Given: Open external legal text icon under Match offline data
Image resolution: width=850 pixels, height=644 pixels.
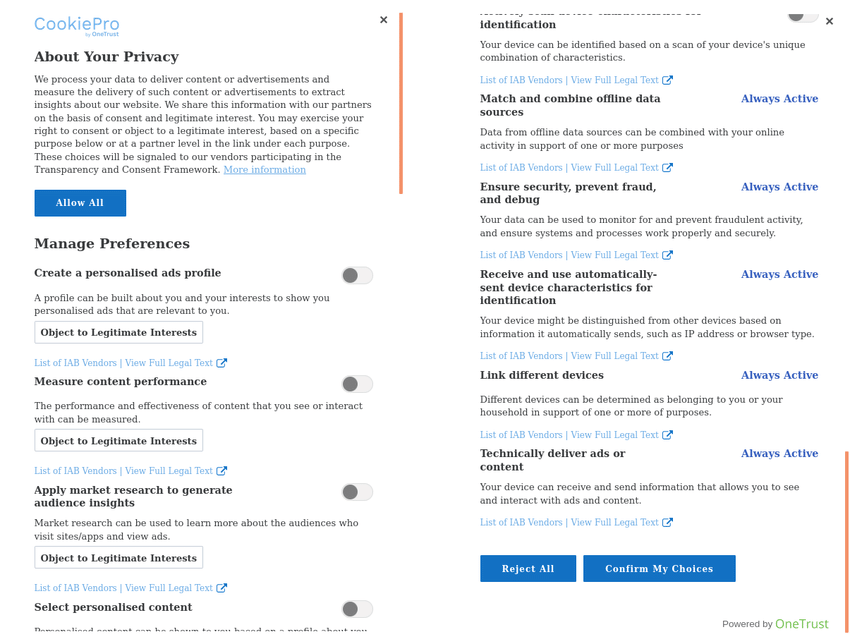Looking at the screenshot, I should click(668, 168).
